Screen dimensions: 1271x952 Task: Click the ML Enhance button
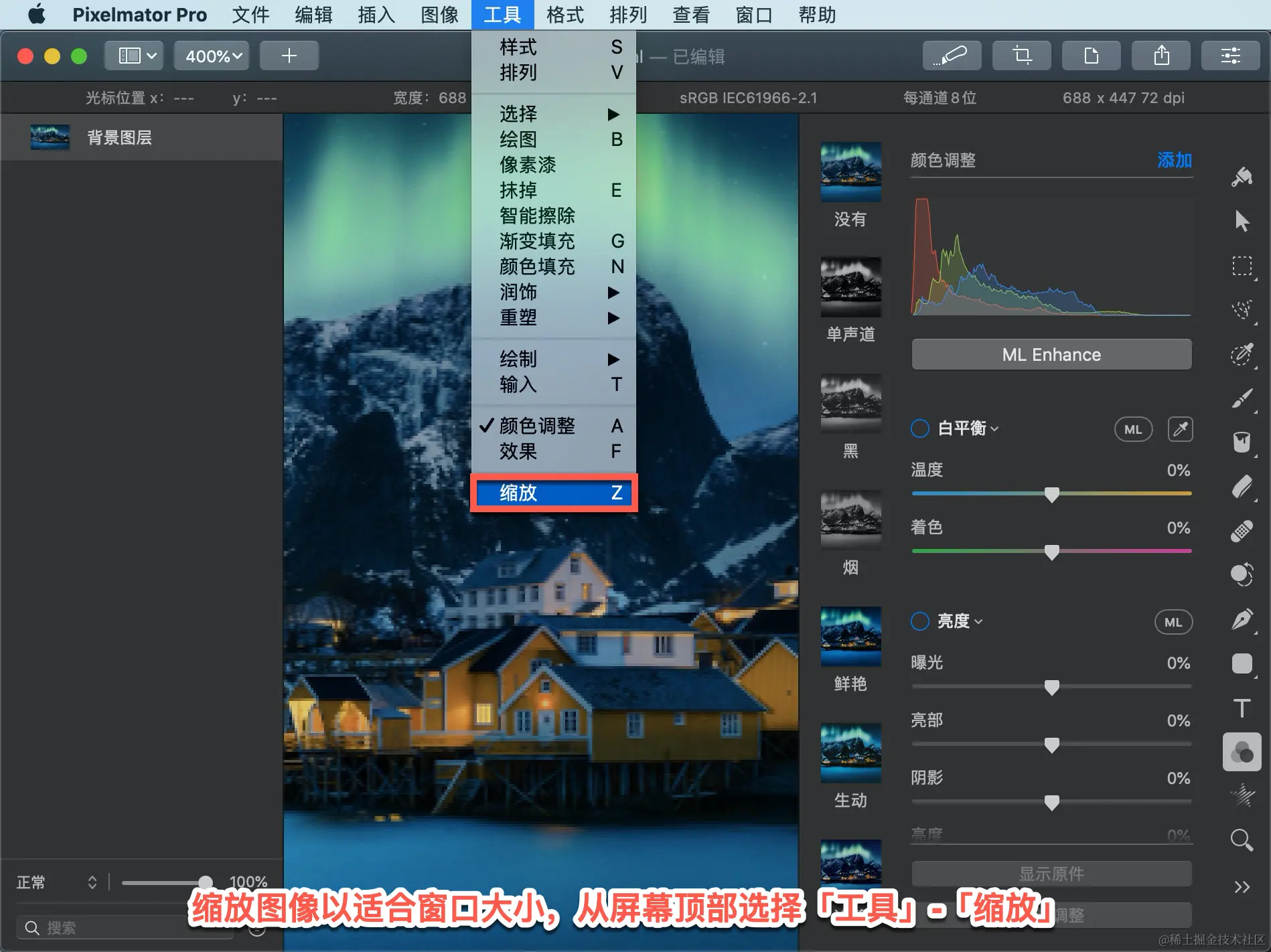(1051, 354)
